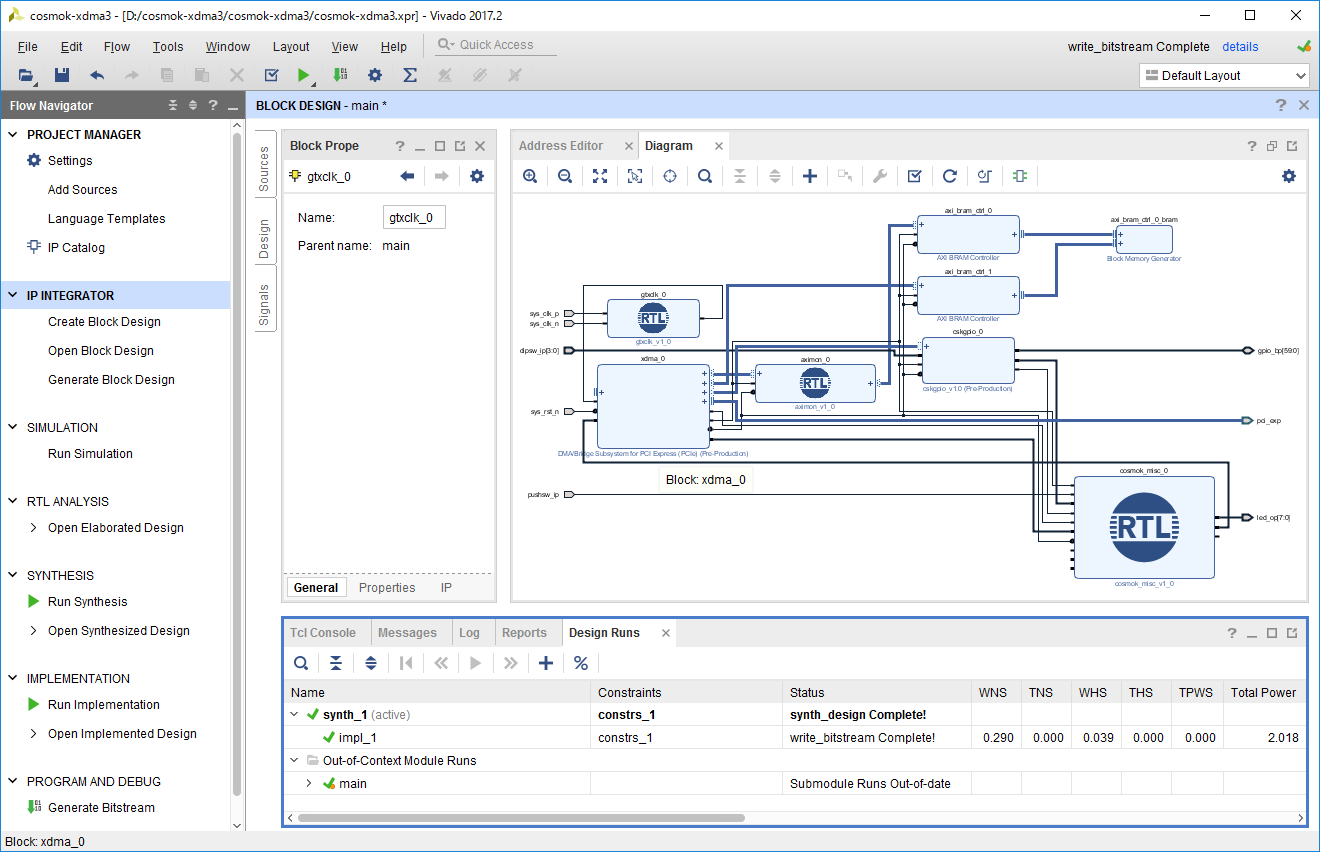Open the Tcl Console tab
Image resolution: width=1320 pixels, height=852 pixels.
322,633
